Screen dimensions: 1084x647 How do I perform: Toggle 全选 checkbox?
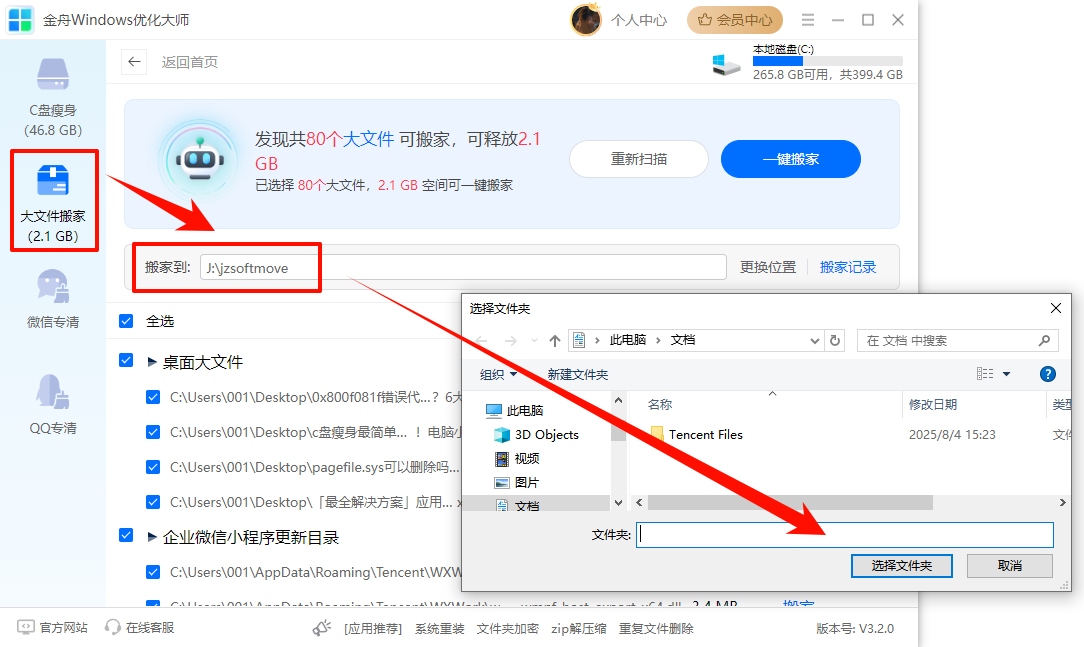point(126,321)
